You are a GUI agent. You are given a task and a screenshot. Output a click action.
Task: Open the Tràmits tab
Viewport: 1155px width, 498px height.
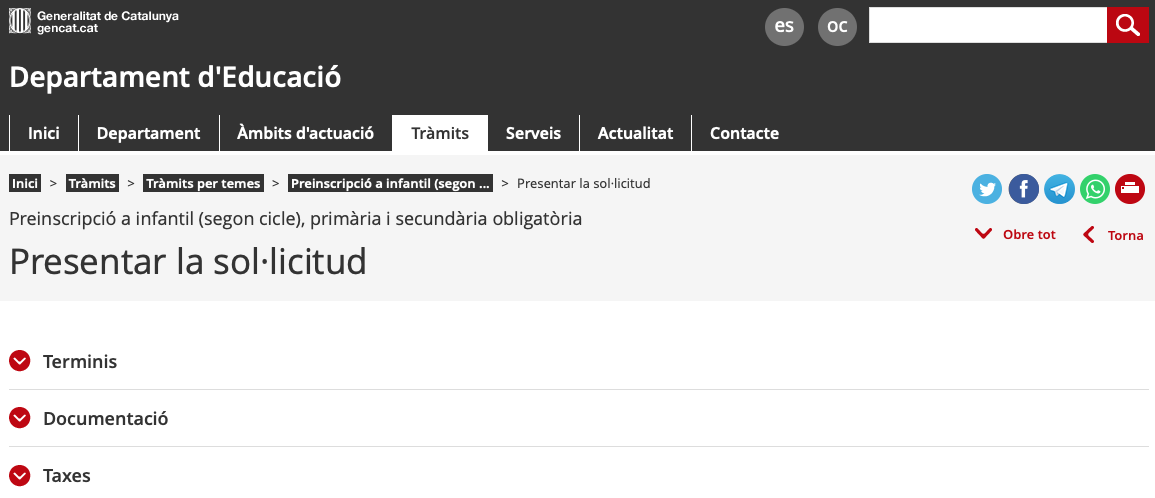(x=440, y=133)
